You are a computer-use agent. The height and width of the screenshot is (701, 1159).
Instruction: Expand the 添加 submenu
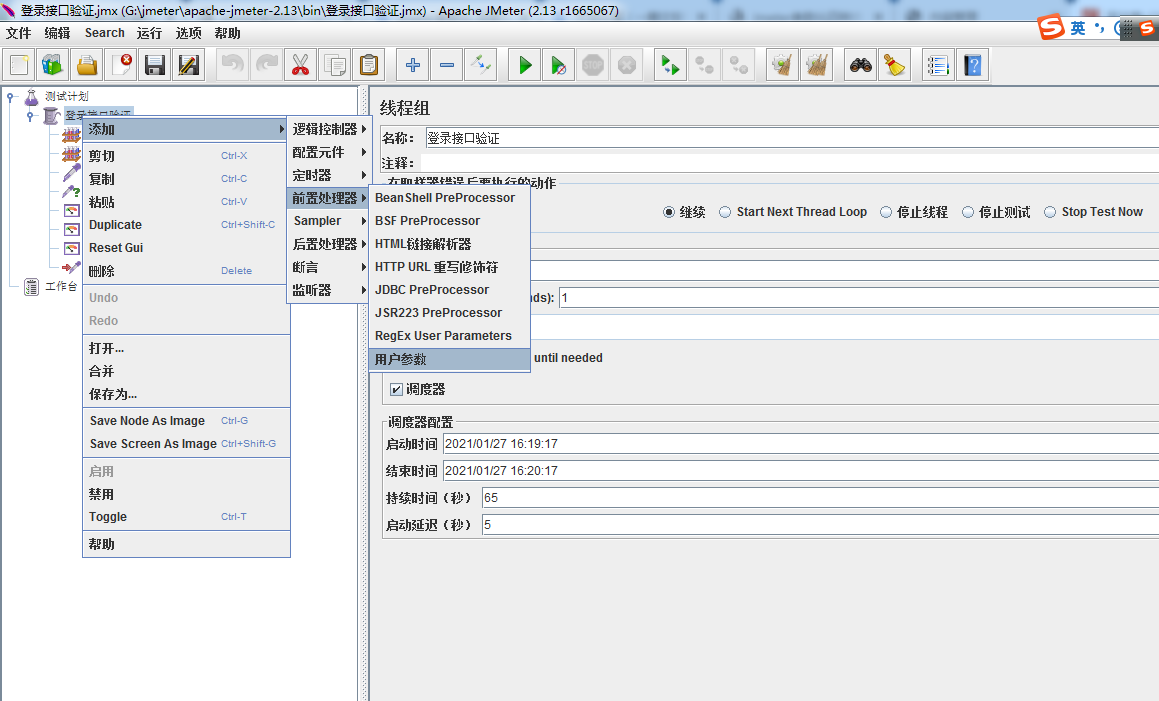186,129
